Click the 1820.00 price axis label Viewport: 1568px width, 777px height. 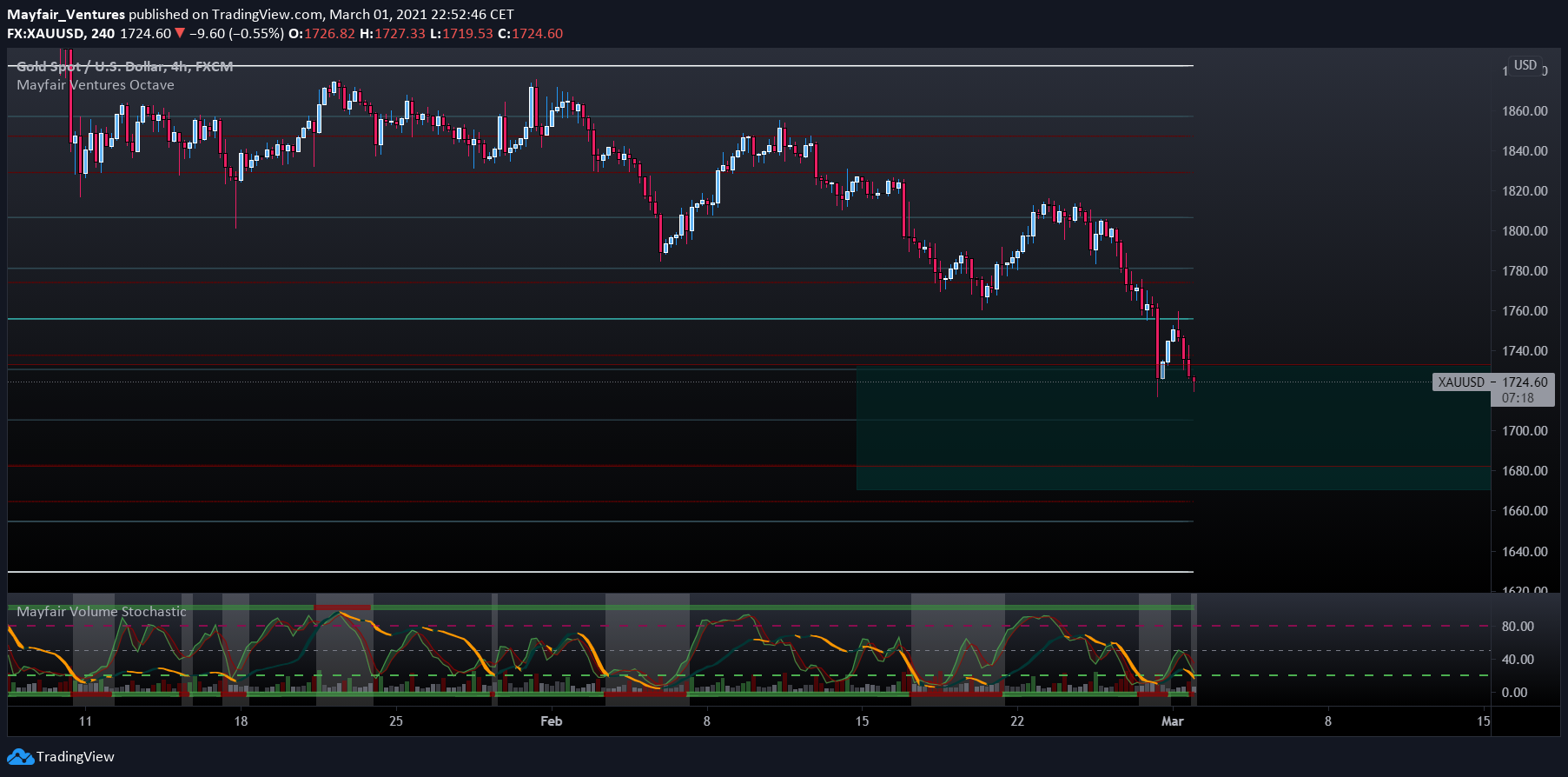point(1525,191)
